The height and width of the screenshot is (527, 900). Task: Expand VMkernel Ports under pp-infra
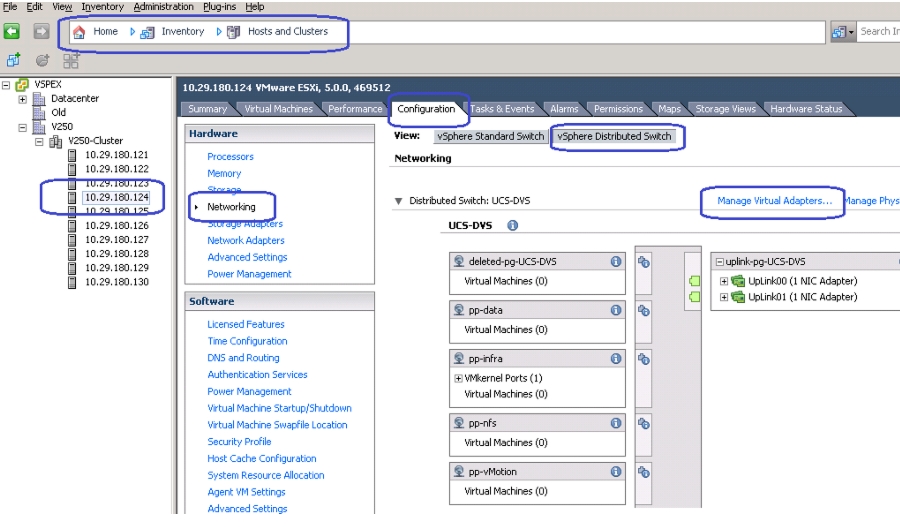pyautogui.click(x=458, y=378)
